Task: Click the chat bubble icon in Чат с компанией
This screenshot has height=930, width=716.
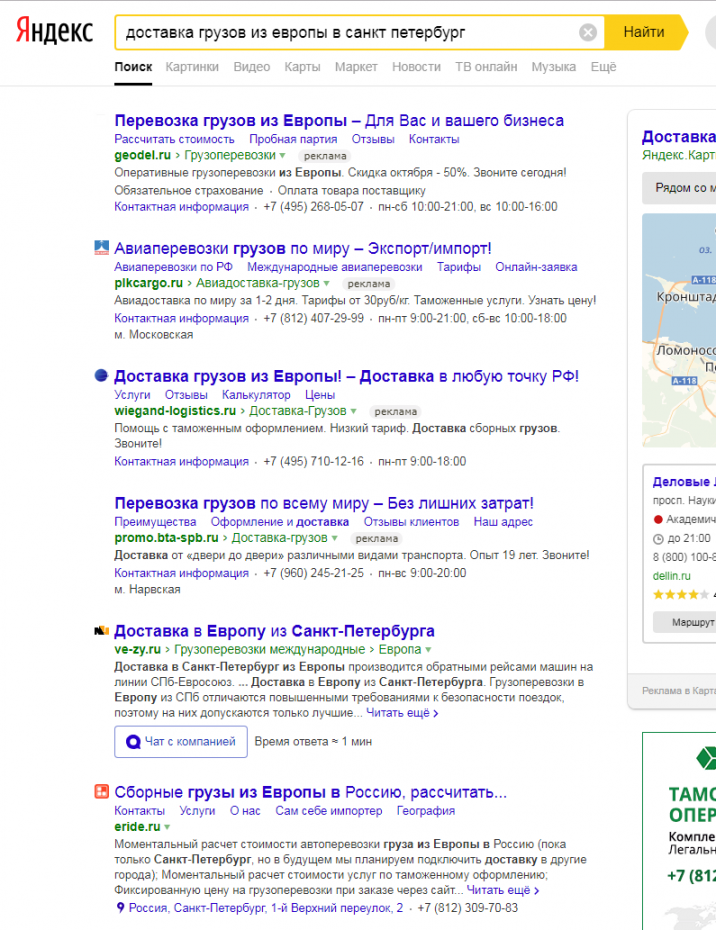Action: coord(133,741)
